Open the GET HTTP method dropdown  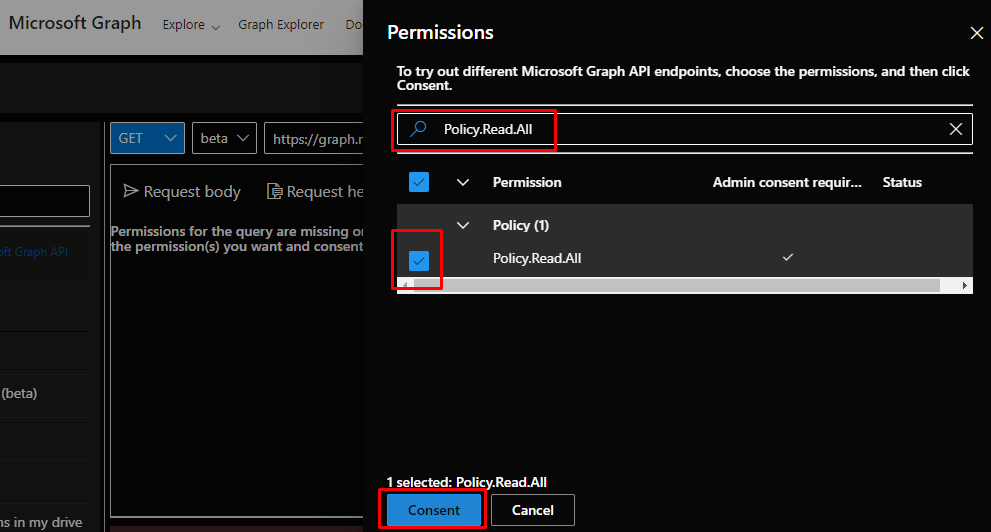coord(147,138)
